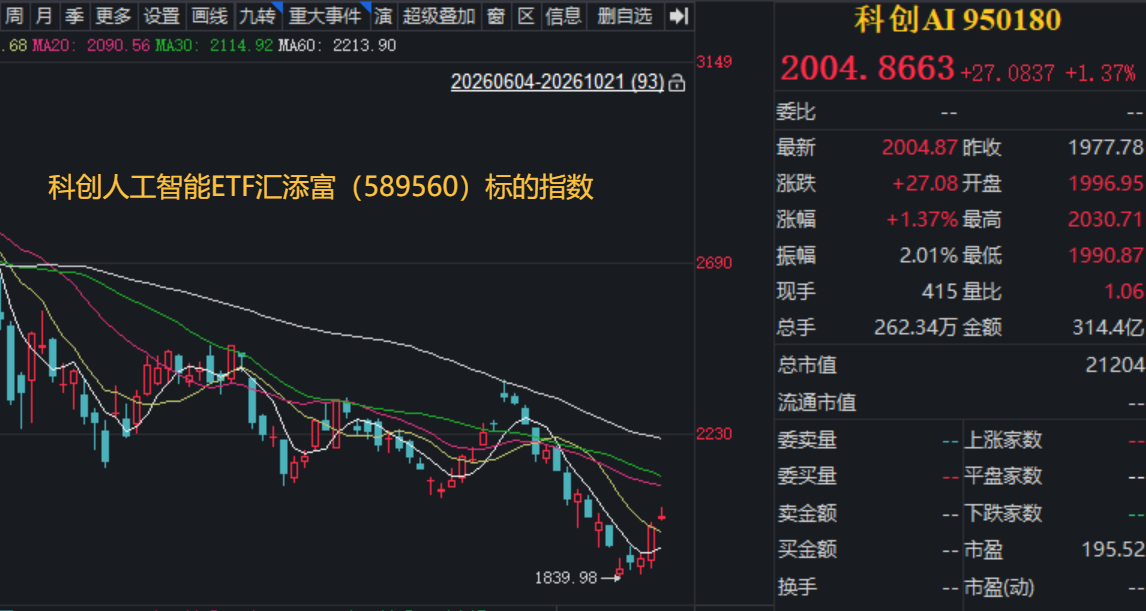Open the 更多 periods menu
1146x611 pixels.
113,15
